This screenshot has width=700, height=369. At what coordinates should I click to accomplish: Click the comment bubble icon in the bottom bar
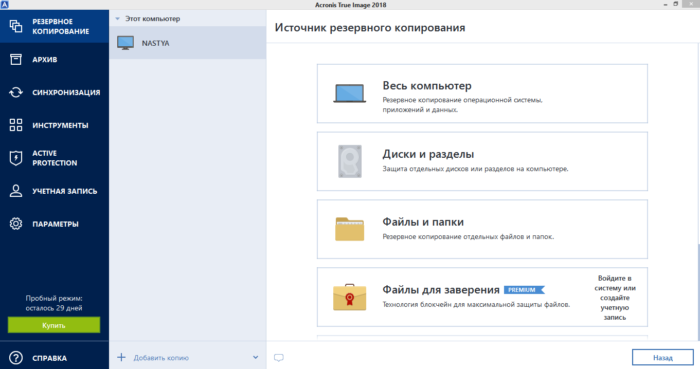279,357
